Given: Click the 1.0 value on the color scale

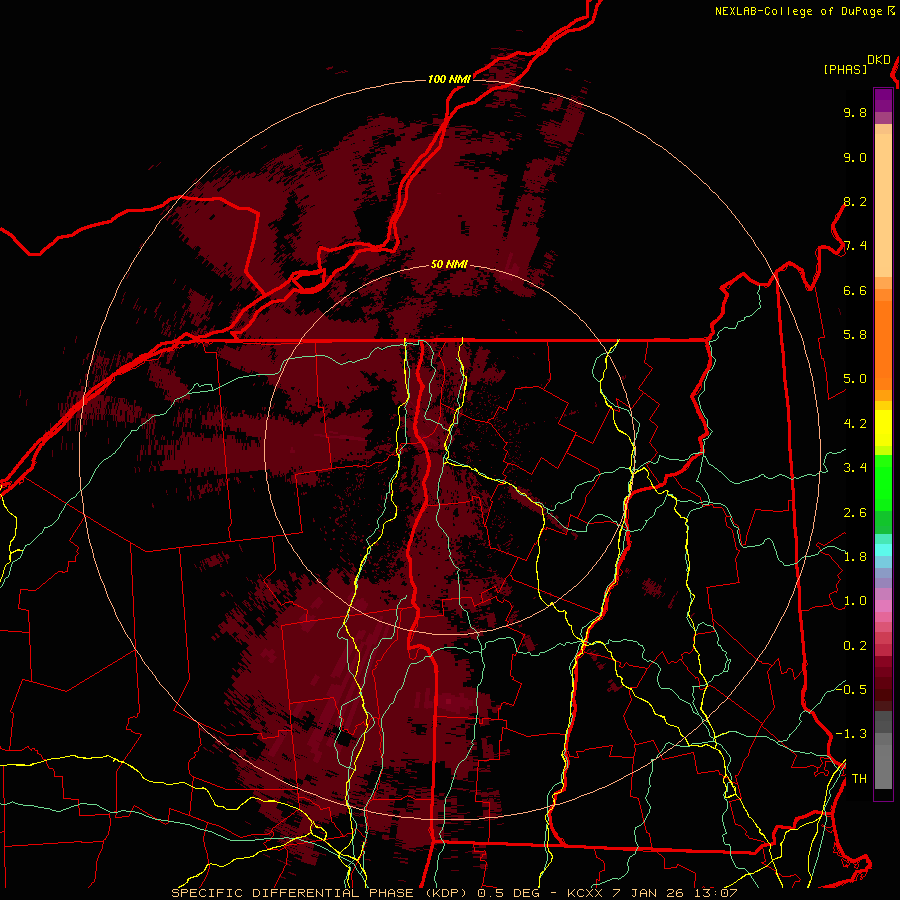Looking at the screenshot, I should pyautogui.click(x=855, y=602).
